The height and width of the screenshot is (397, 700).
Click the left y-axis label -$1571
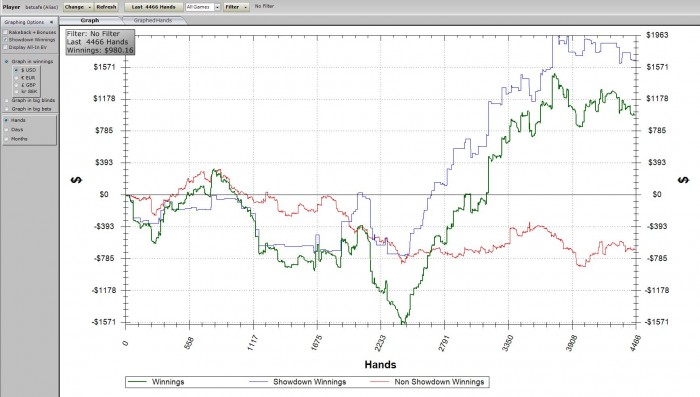pyautogui.click(x=104, y=322)
